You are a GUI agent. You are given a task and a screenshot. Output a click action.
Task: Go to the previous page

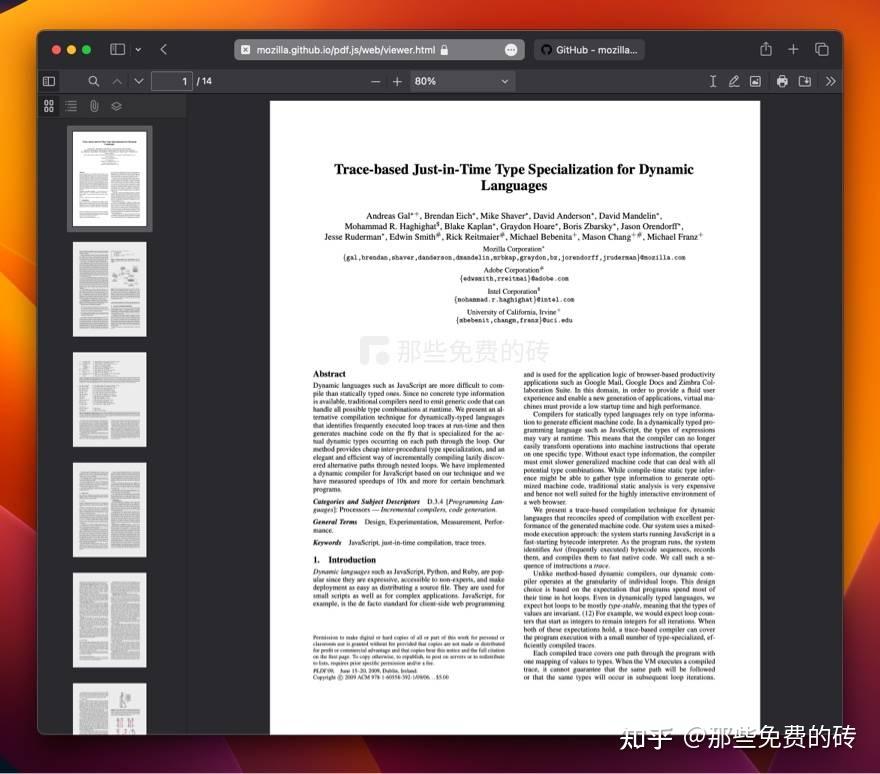(x=117, y=81)
